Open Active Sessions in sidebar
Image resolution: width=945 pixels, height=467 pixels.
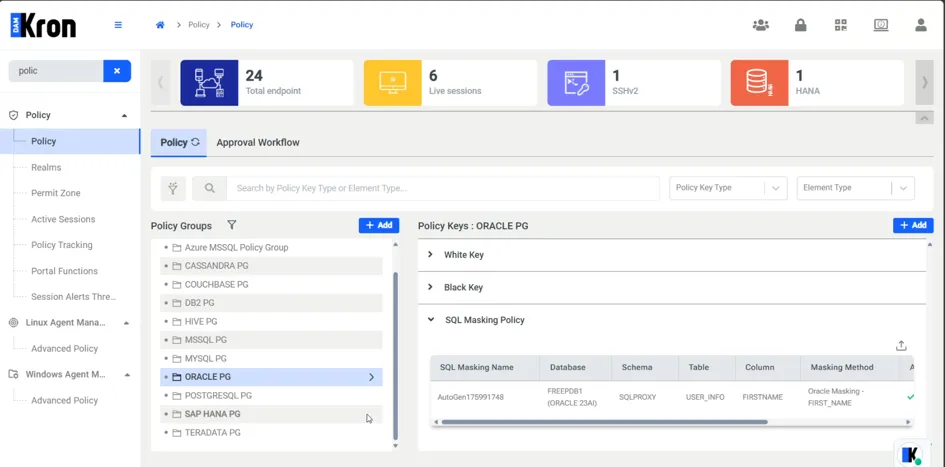[63, 219]
